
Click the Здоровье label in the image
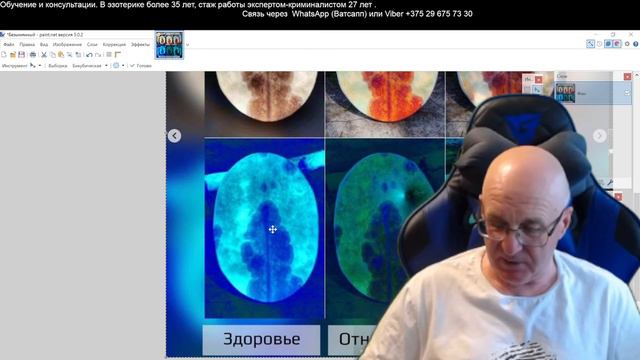tap(262, 339)
